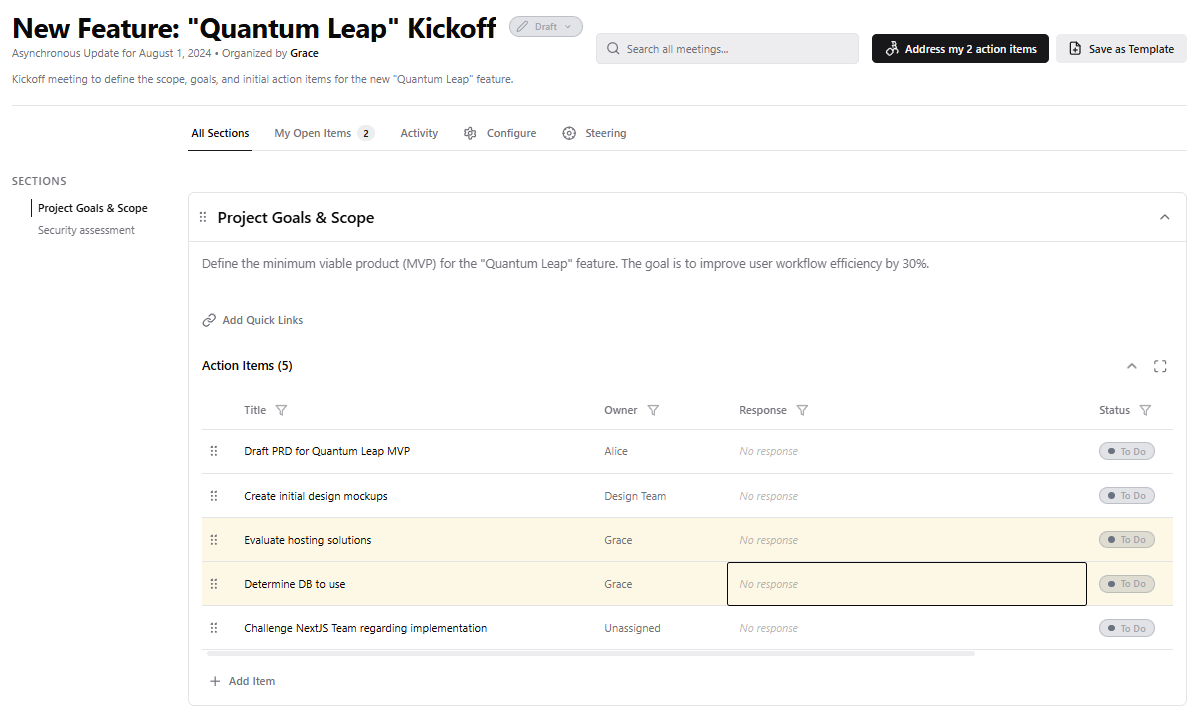Click Add Quick Links
The height and width of the screenshot is (714, 1196).
click(252, 320)
